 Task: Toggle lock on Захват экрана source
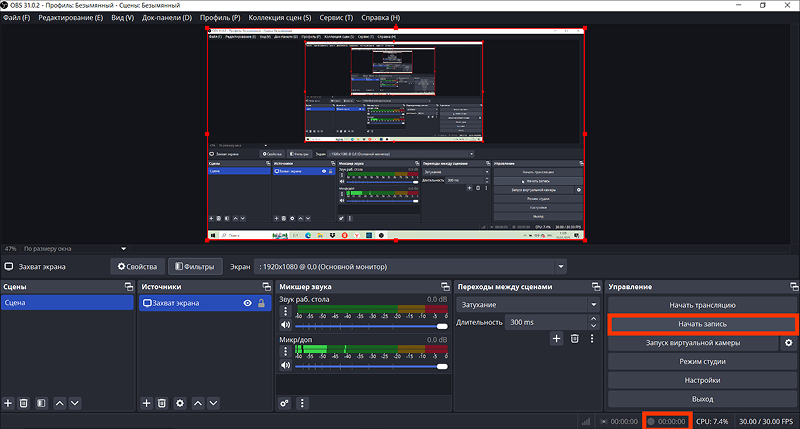[x=261, y=303]
